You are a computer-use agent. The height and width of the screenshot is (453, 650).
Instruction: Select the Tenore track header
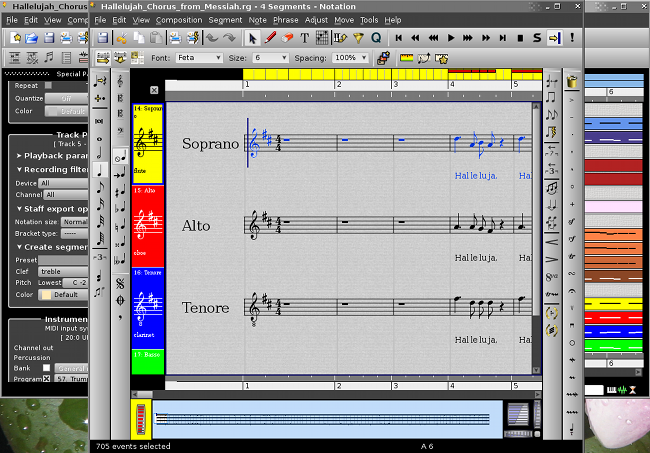148,308
